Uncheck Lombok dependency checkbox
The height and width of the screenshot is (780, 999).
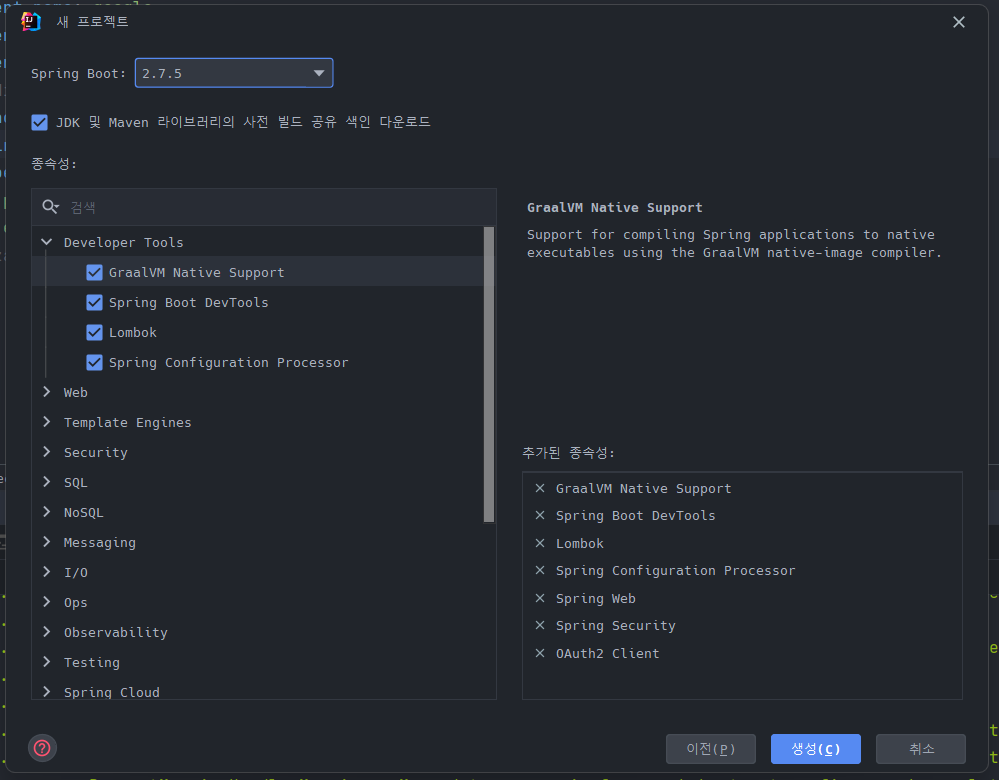[94, 332]
